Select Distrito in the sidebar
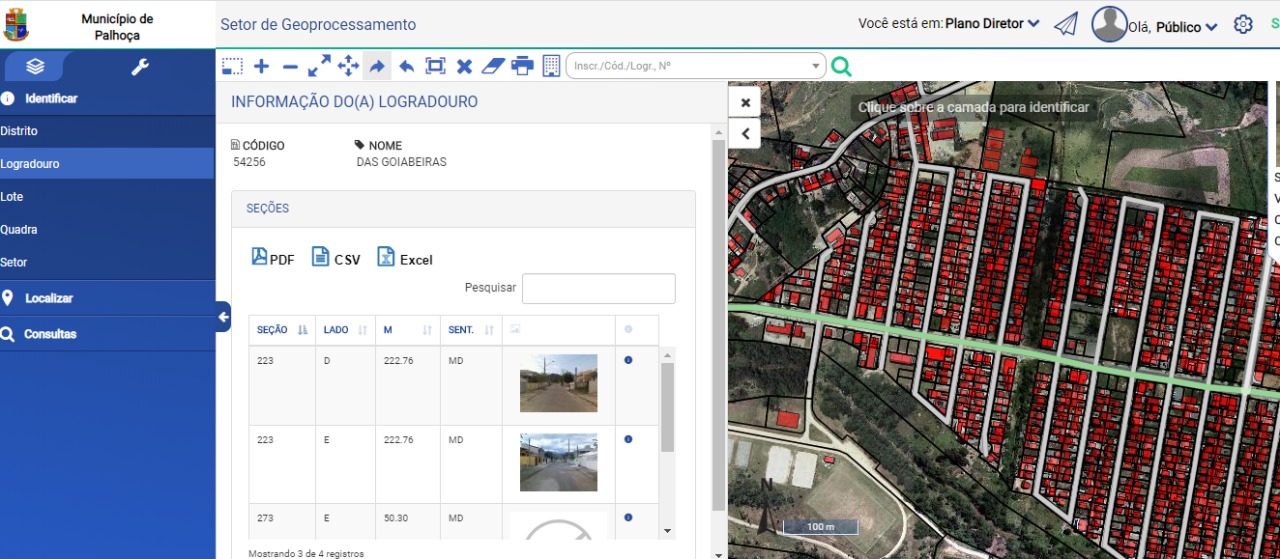 pyautogui.click(x=107, y=131)
